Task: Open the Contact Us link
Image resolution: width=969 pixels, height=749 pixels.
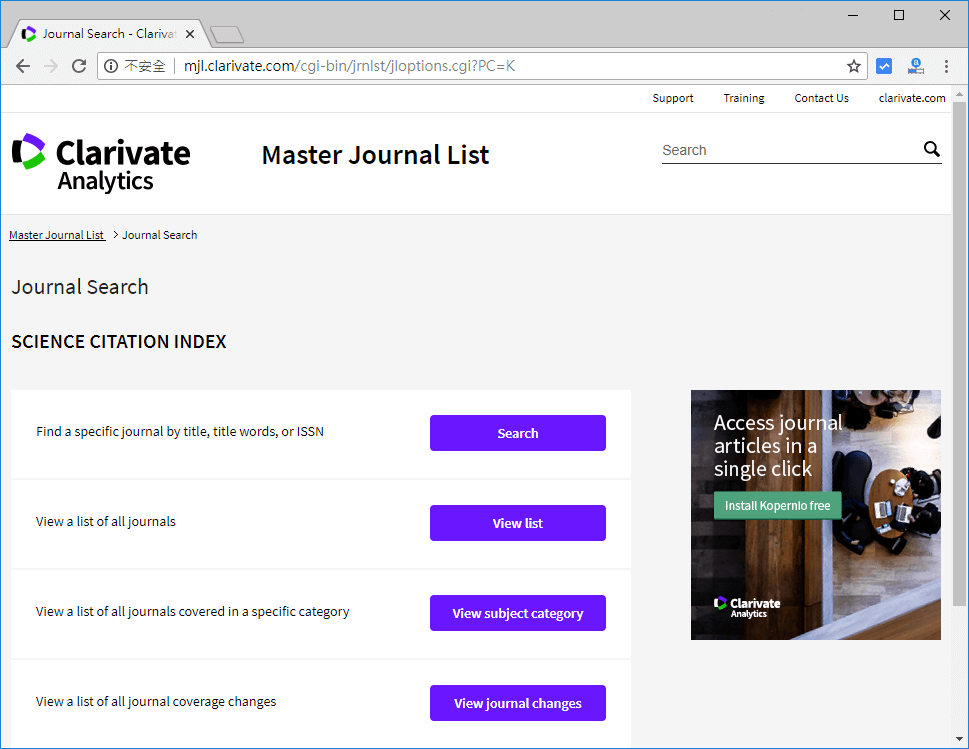Action: tap(821, 98)
